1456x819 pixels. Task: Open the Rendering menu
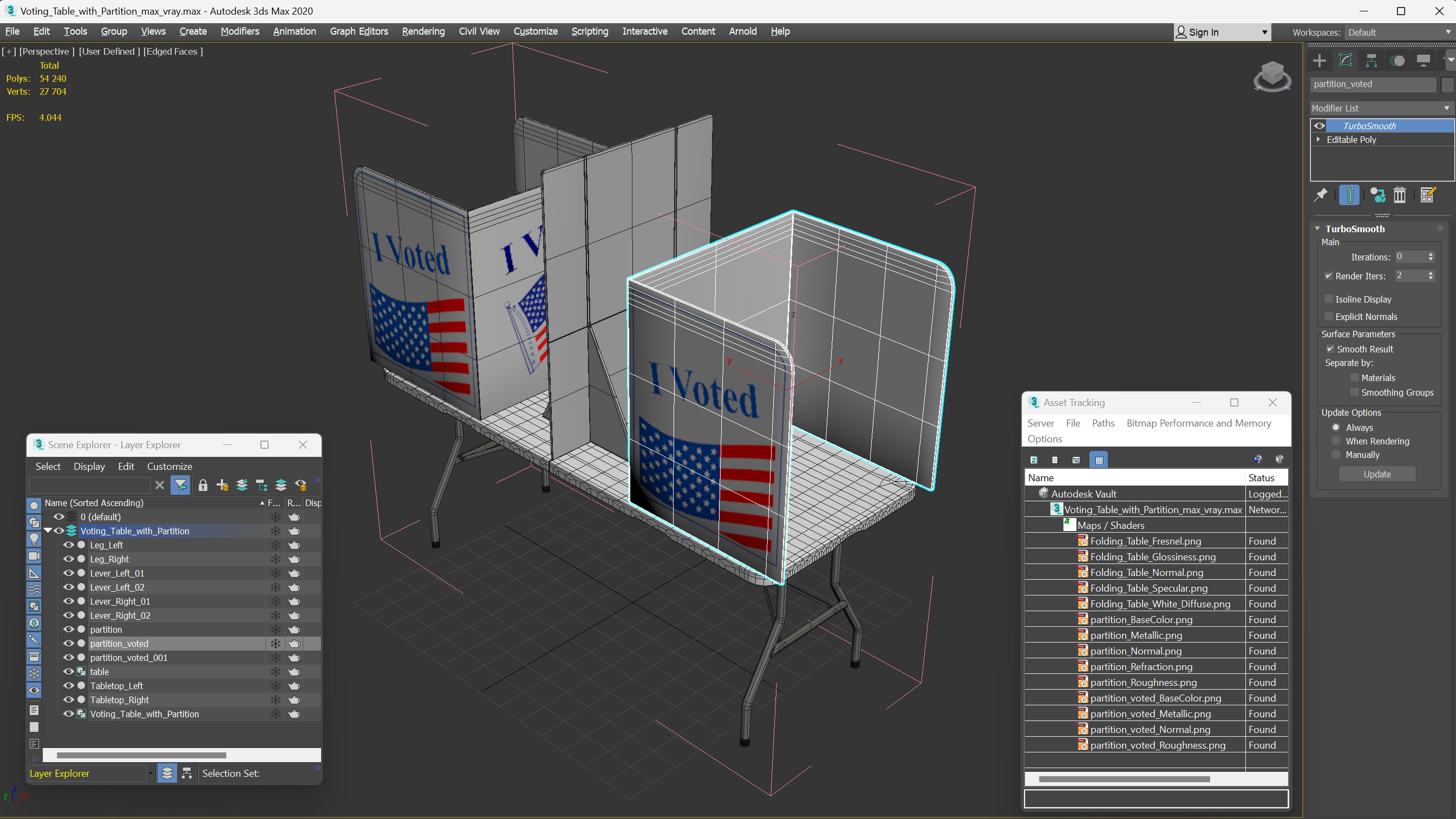tap(423, 31)
